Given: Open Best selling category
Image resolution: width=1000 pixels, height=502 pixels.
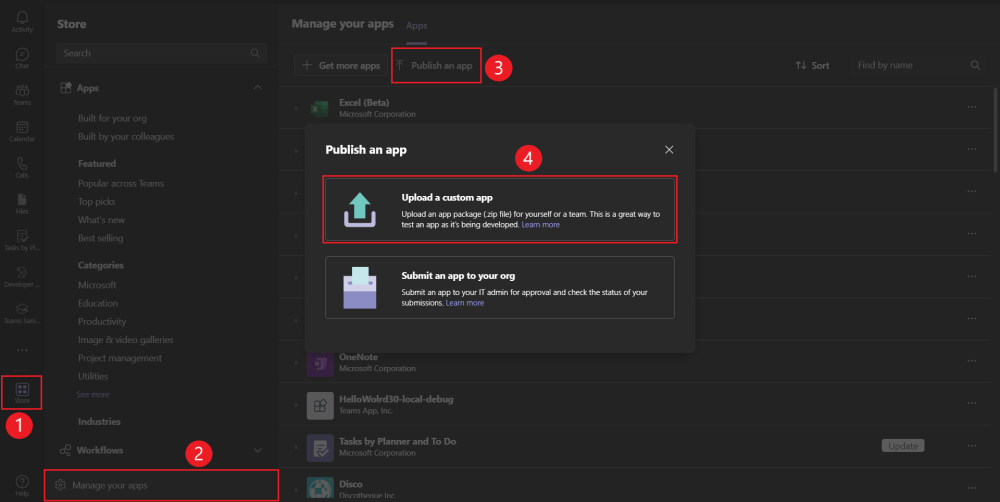Looking at the screenshot, I should pyautogui.click(x=100, y=238).
